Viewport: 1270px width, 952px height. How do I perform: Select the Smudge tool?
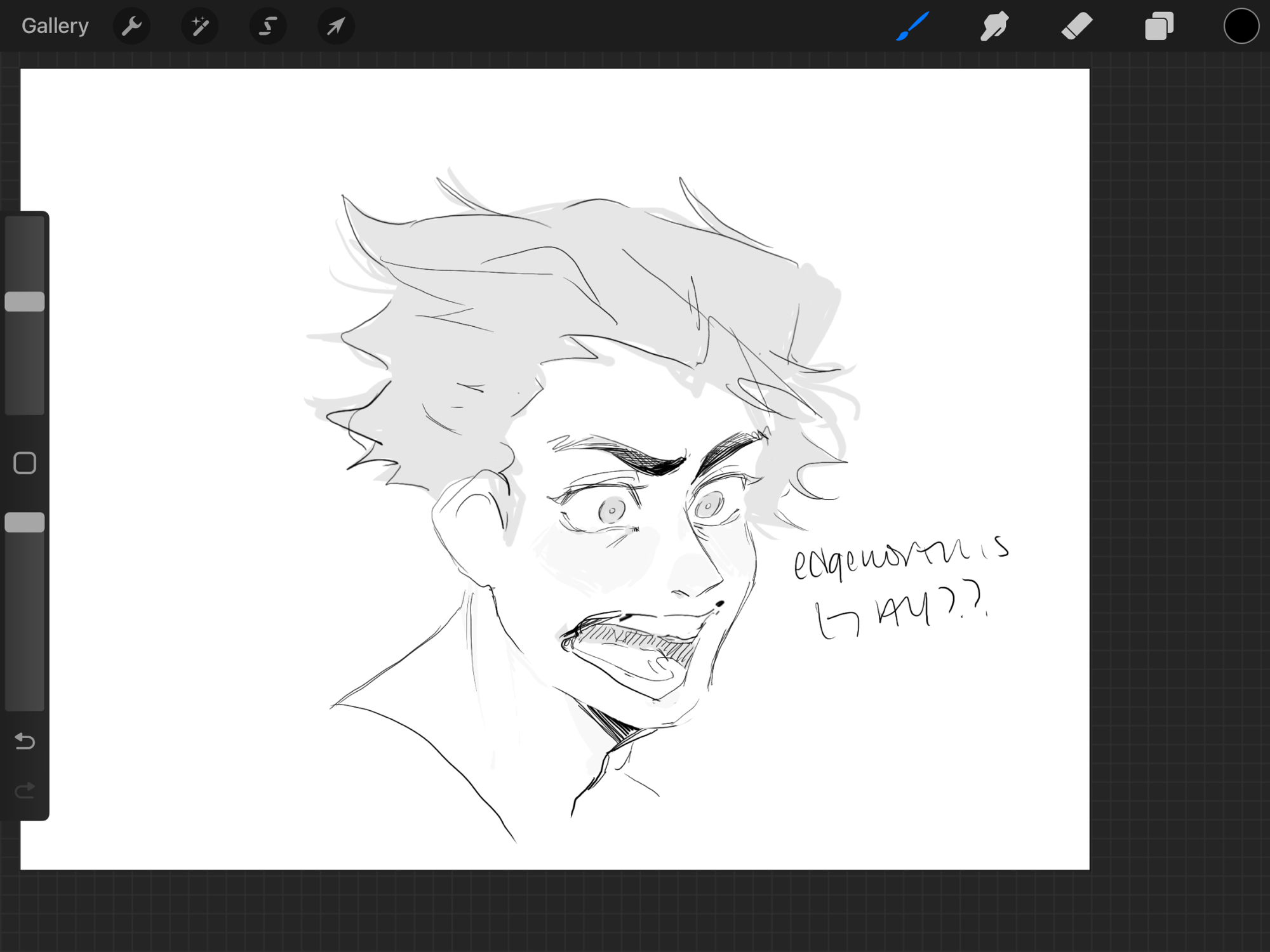coord(994,26)
